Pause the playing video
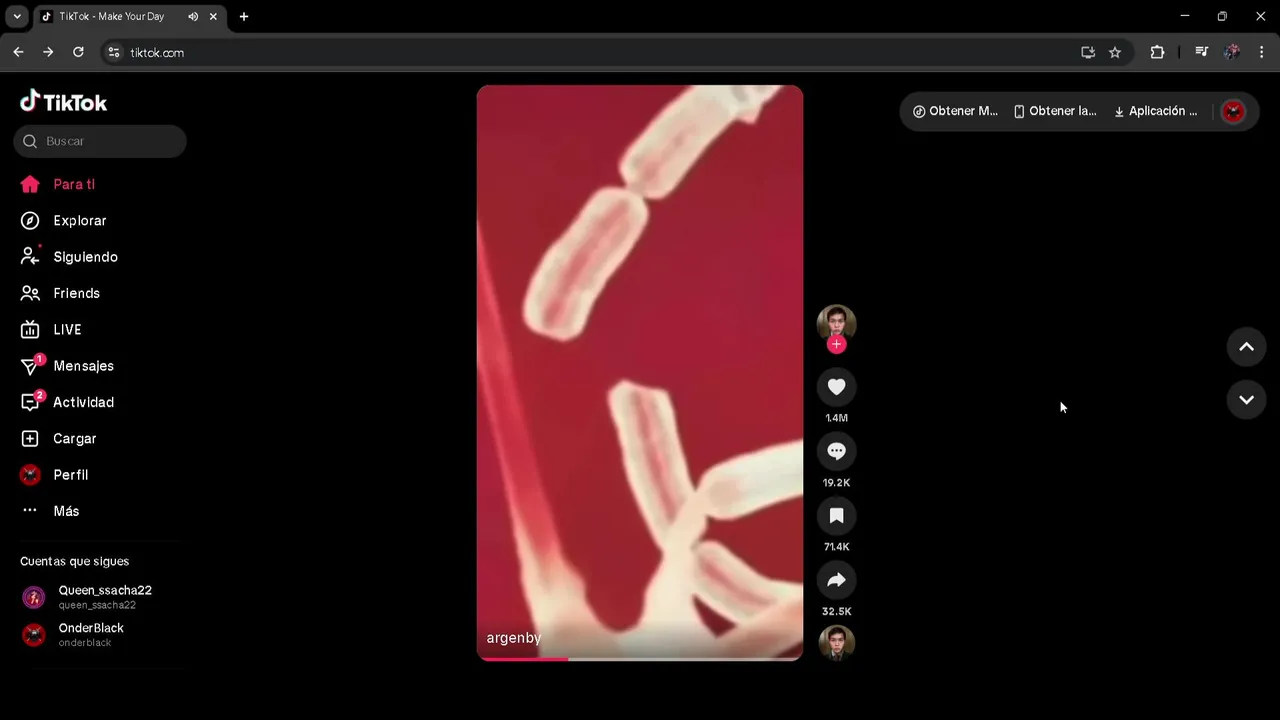The height and width of the screenshot is (720, 1280). (640, 372)
